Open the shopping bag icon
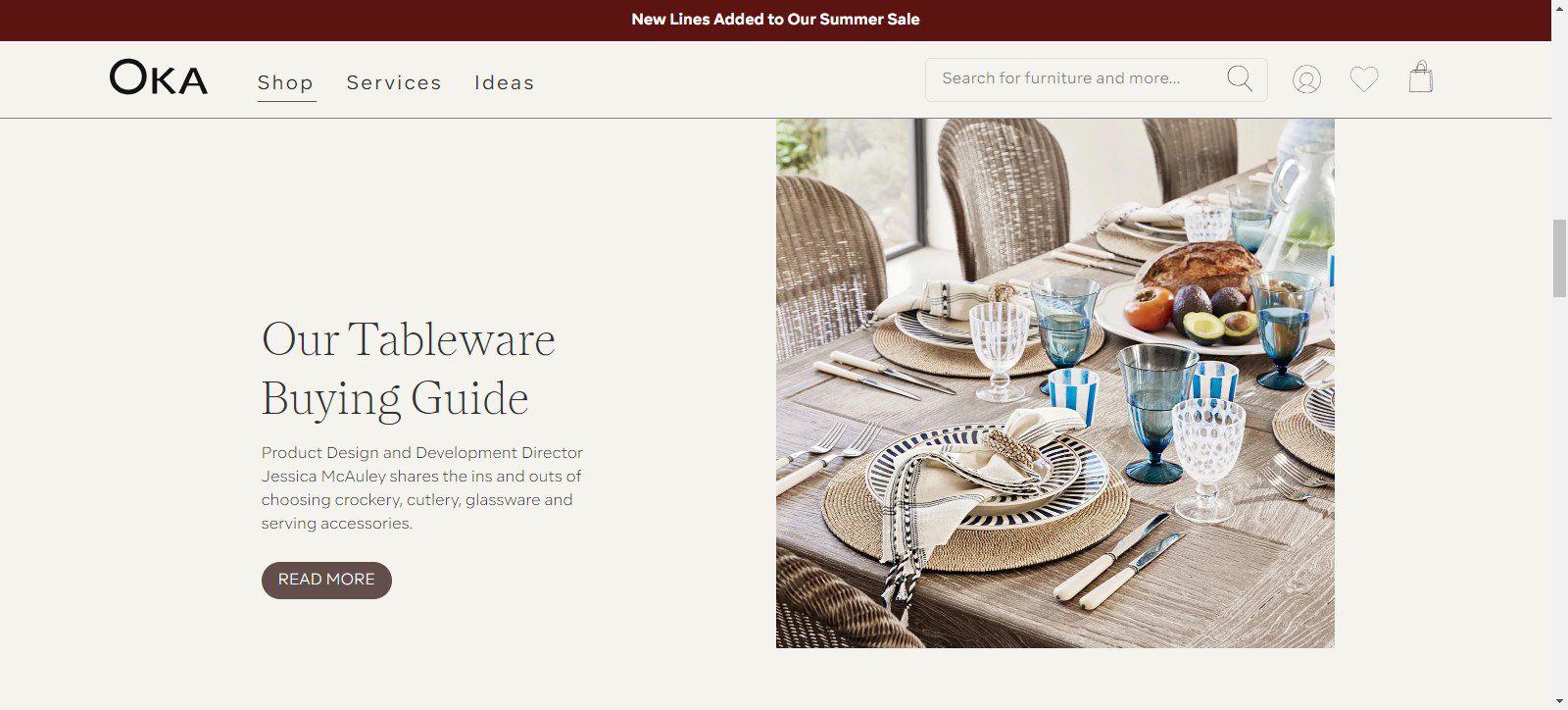This screenshot has width=1568, height=710. [x=1421, y=77]
